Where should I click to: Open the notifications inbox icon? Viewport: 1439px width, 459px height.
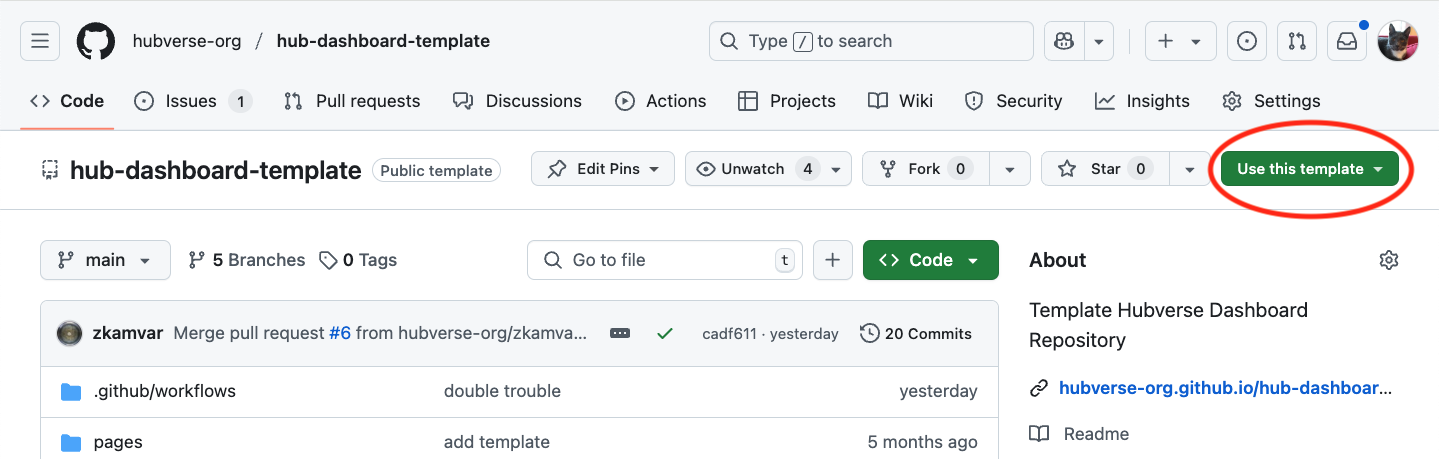(1347, 41)
